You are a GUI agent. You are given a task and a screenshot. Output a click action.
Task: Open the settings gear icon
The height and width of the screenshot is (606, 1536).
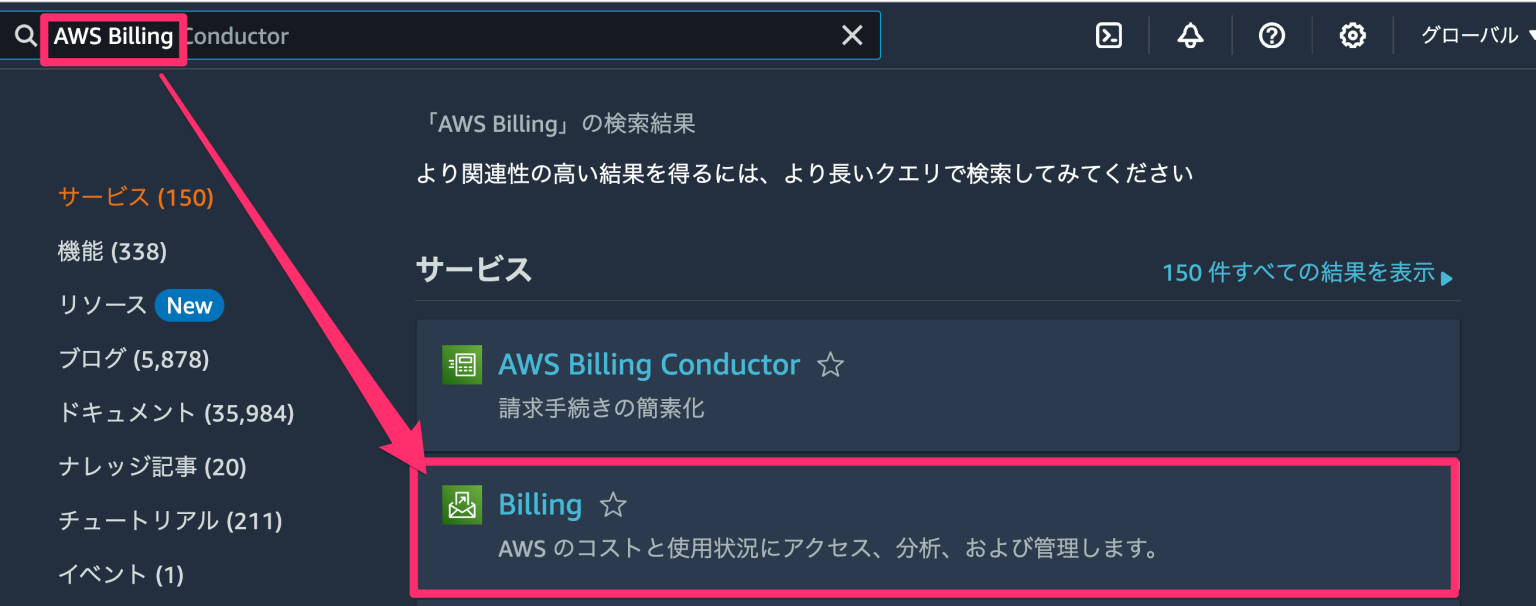coord(1352,34)
